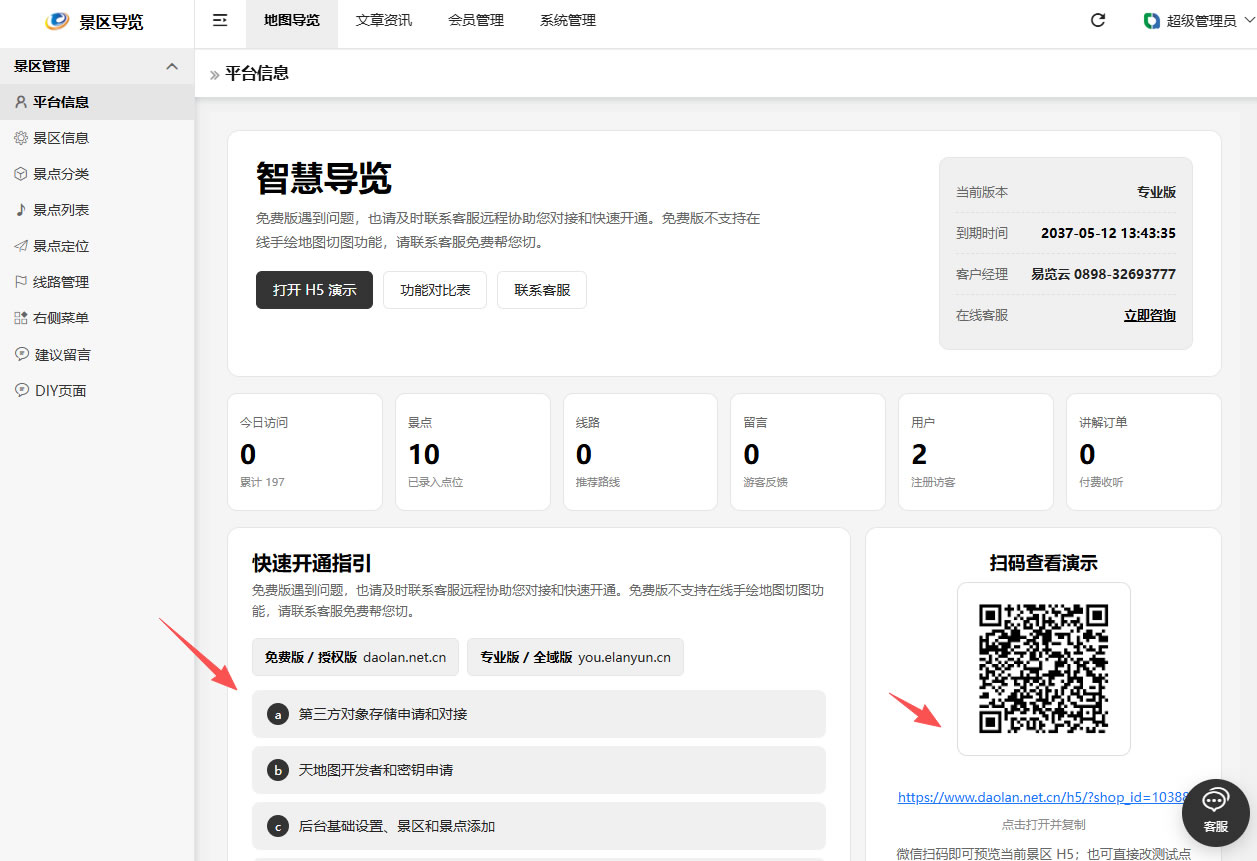
Task: Click the 线路管理 flag icon
Action: coord(21,282)
